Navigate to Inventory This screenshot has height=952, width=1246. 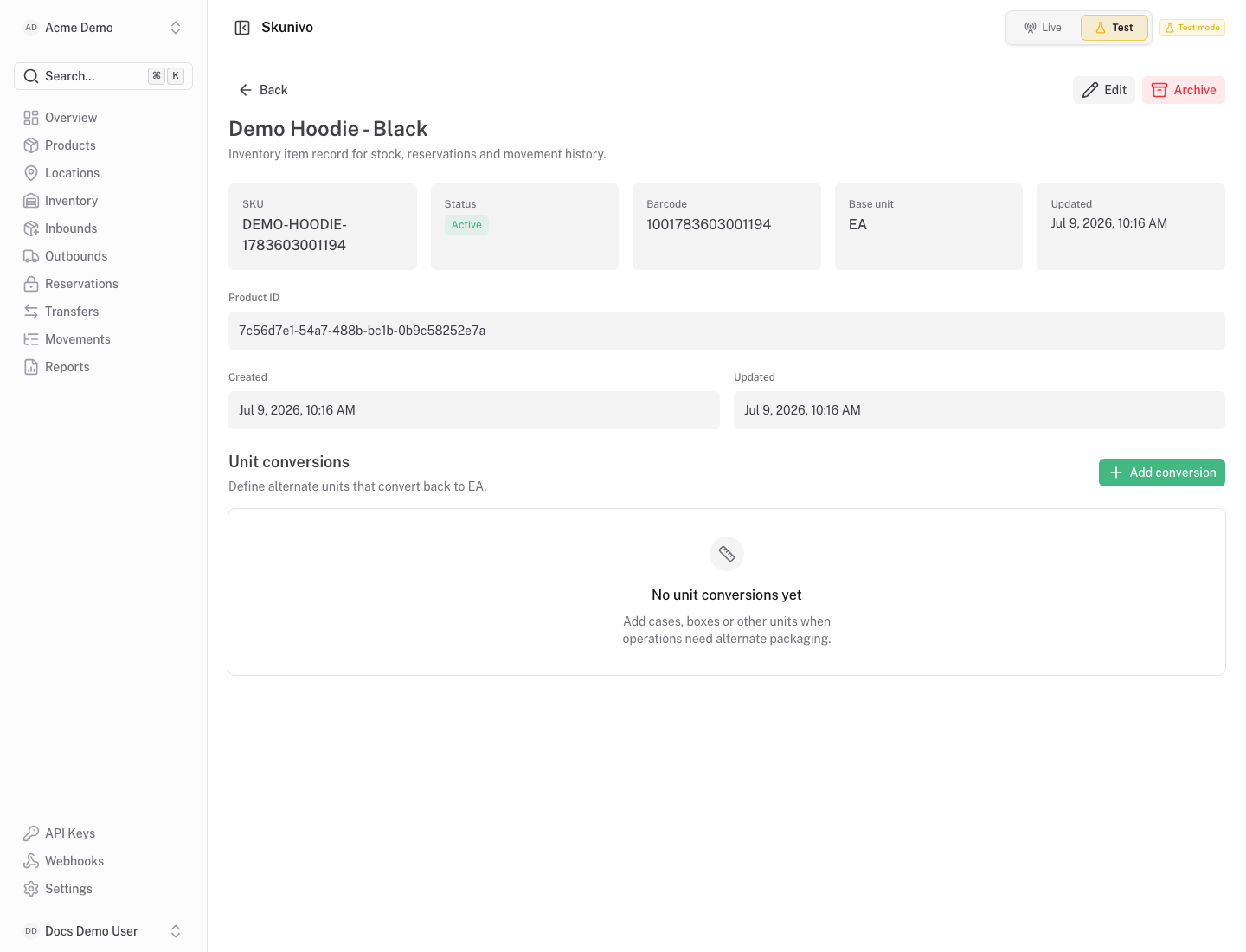(104, 201)
